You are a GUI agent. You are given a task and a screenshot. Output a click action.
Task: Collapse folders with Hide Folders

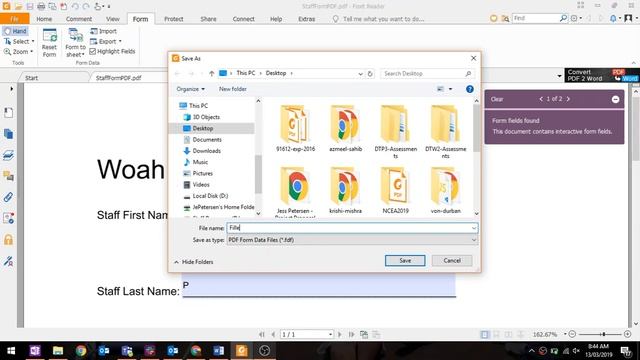pyautogui.click(x=193, y=262)
